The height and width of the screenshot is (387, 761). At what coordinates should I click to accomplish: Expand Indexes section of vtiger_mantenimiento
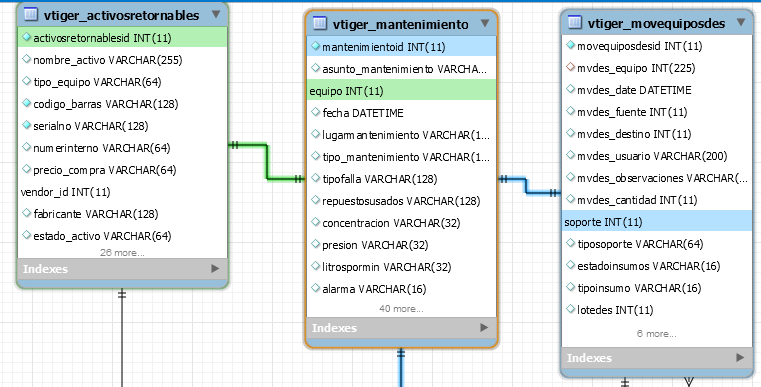pos(484,328)
